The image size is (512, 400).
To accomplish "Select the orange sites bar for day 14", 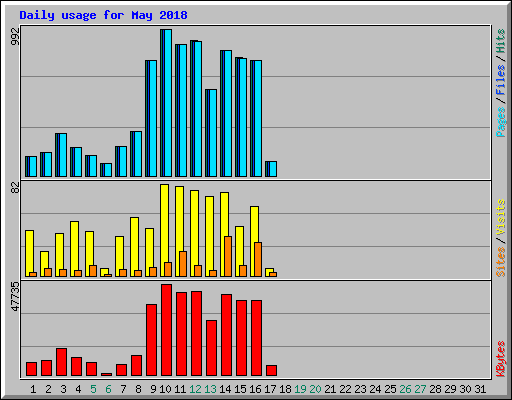I will [x=228, y=257].
